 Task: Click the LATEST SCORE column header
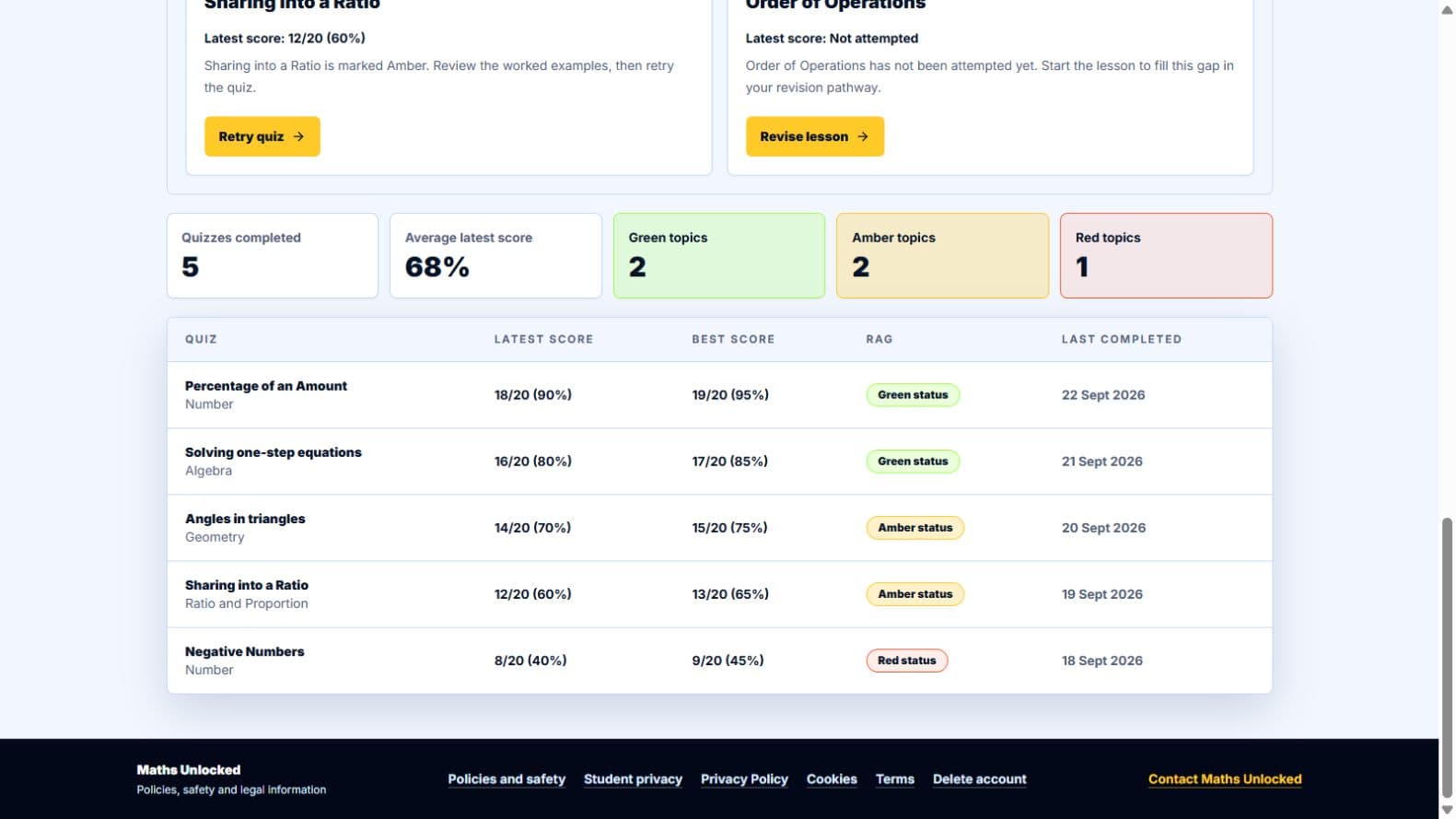543,339
